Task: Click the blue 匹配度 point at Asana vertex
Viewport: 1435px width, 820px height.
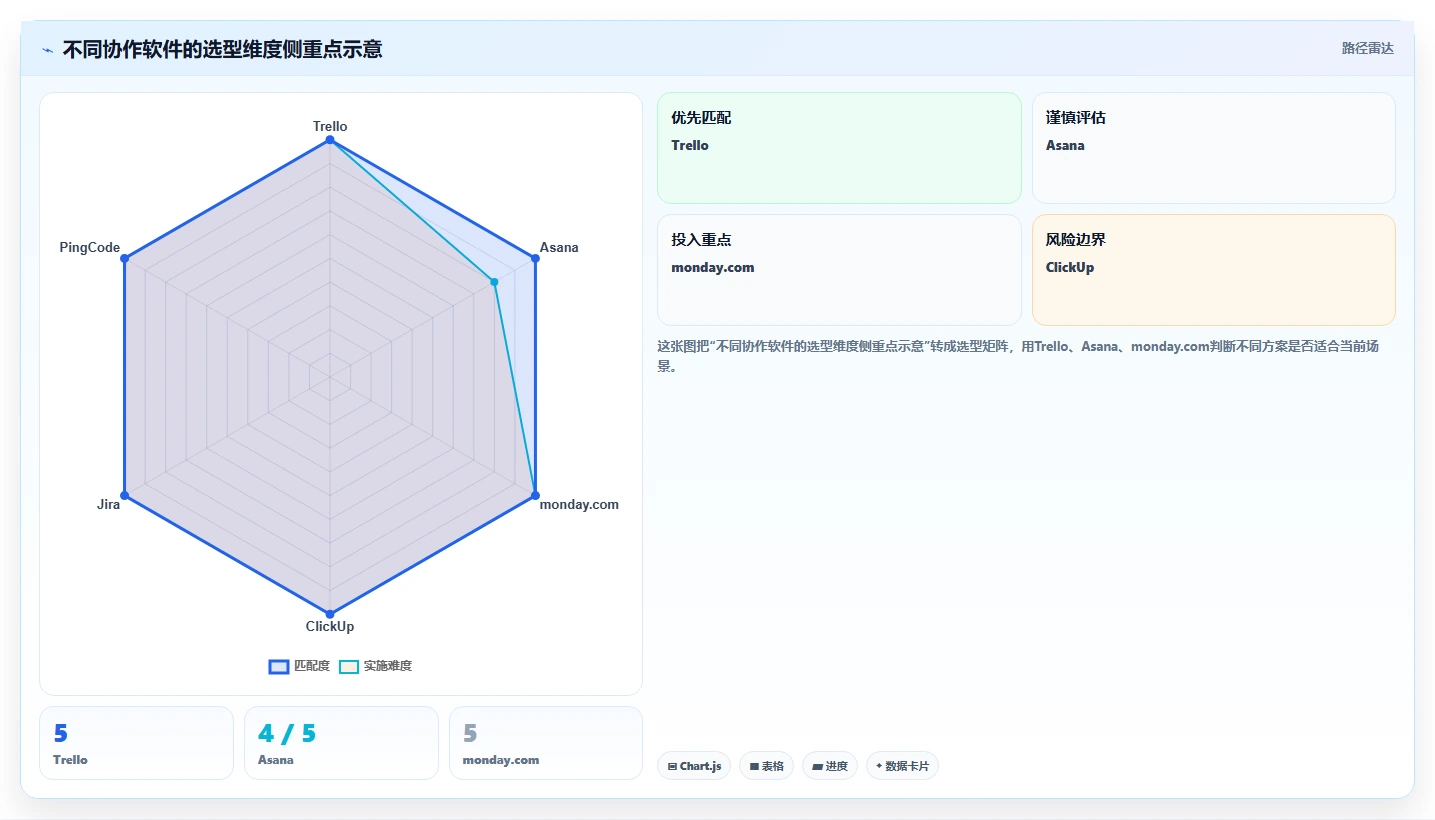Action: point(535,258)
